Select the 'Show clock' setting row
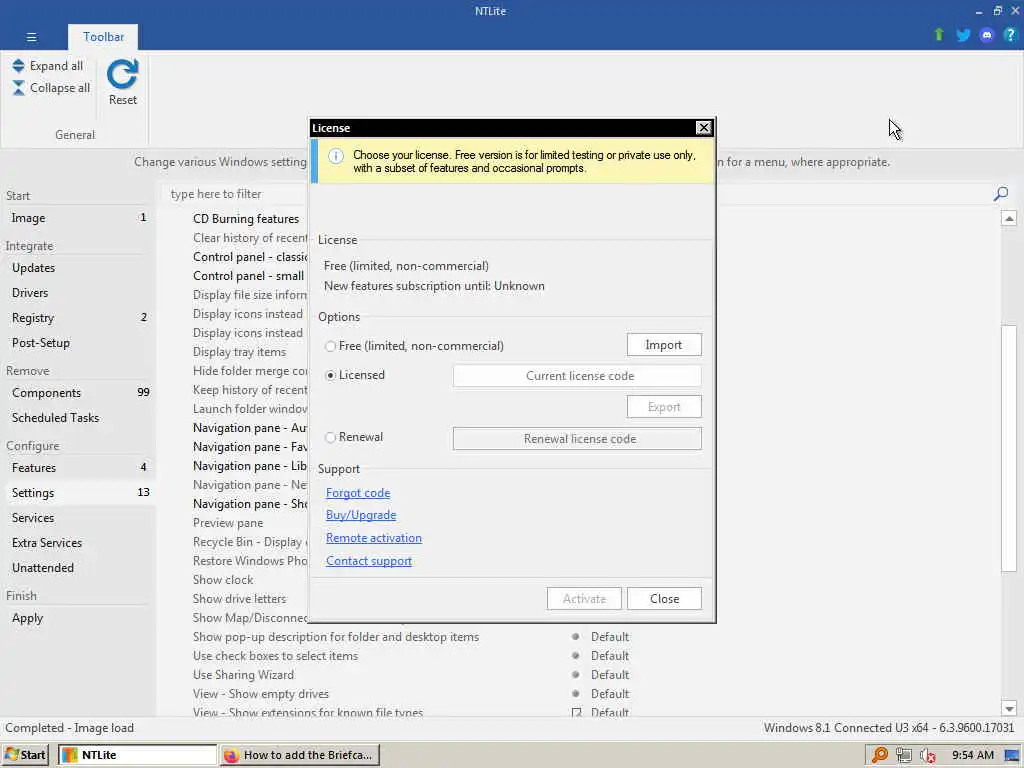Image resolution: width=1024 pixels, height=768 pixels. tap(223, 580)
